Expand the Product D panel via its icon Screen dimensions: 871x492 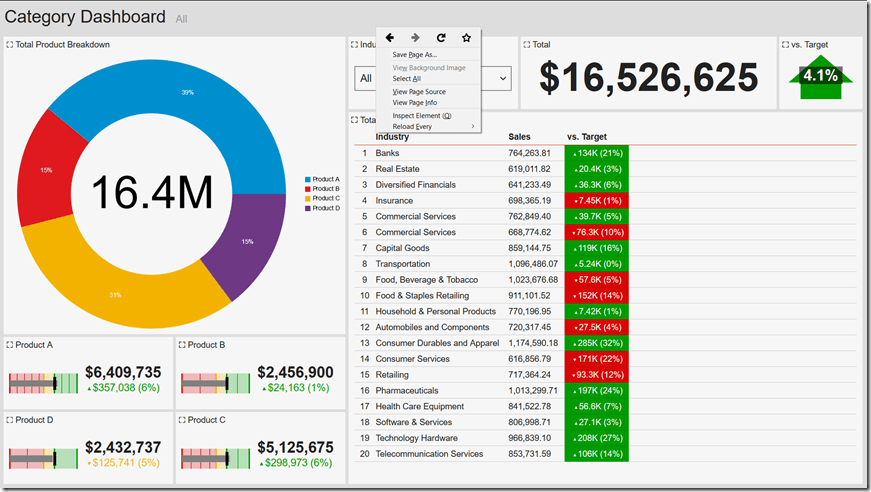point(10,421)
